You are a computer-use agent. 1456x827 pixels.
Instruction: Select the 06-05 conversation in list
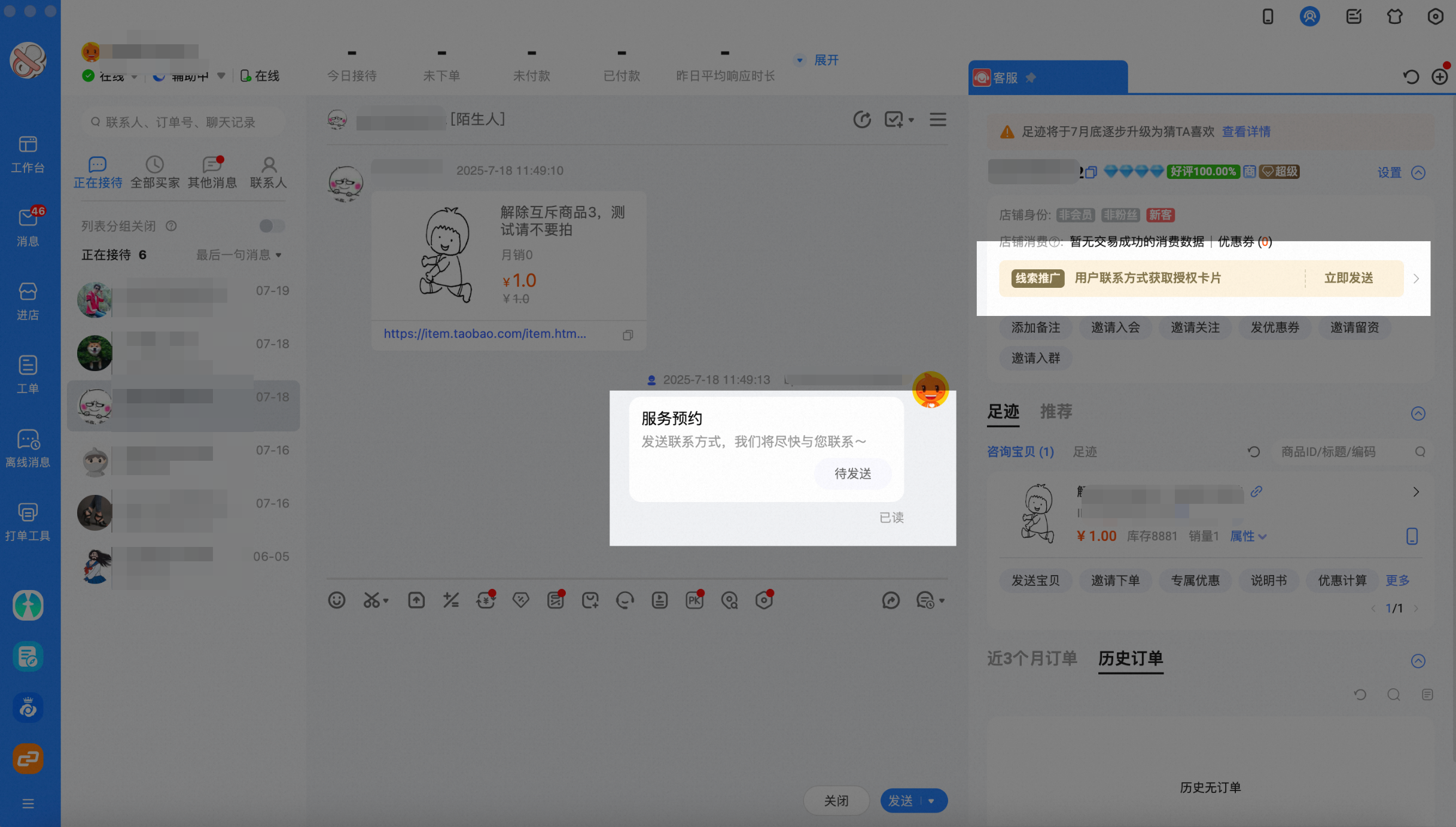point(183,566)
